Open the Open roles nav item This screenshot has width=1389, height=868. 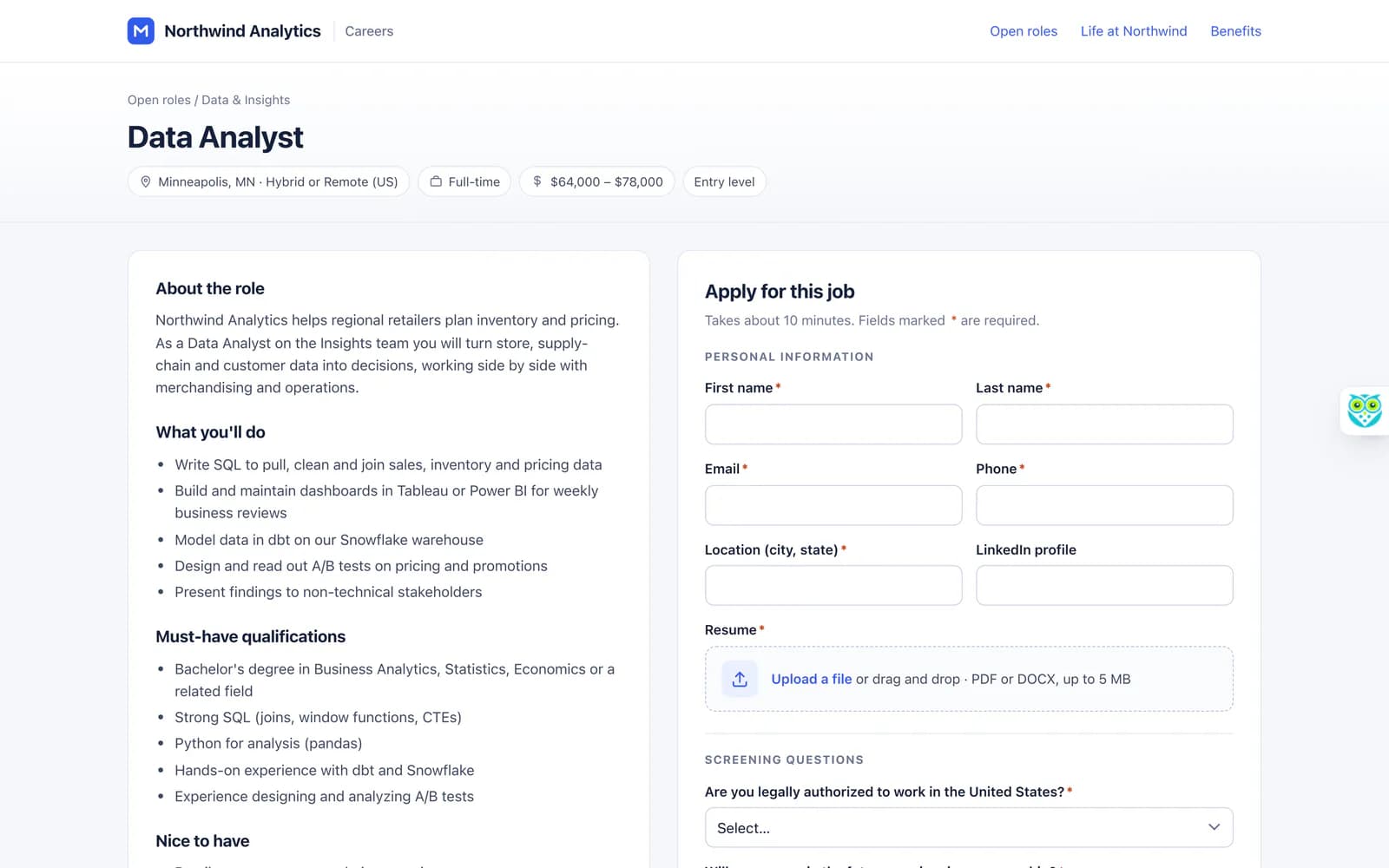pyautogui.click(x=1024, y=31)
